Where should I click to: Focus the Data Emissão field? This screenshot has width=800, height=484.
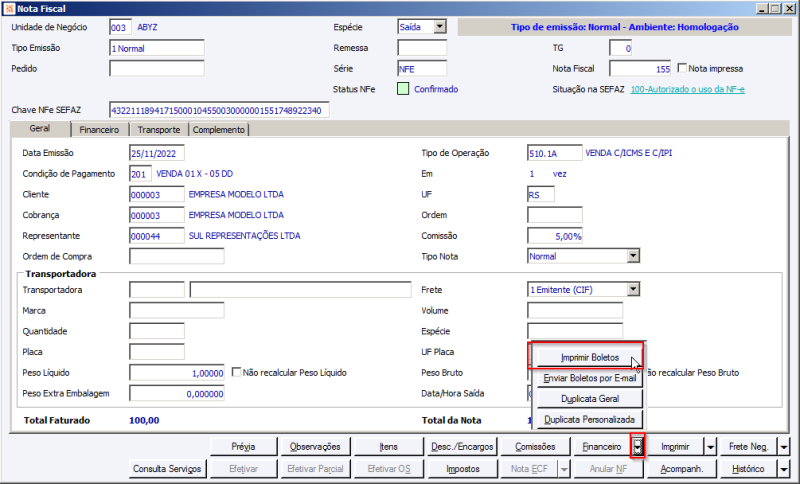[157, 153]
